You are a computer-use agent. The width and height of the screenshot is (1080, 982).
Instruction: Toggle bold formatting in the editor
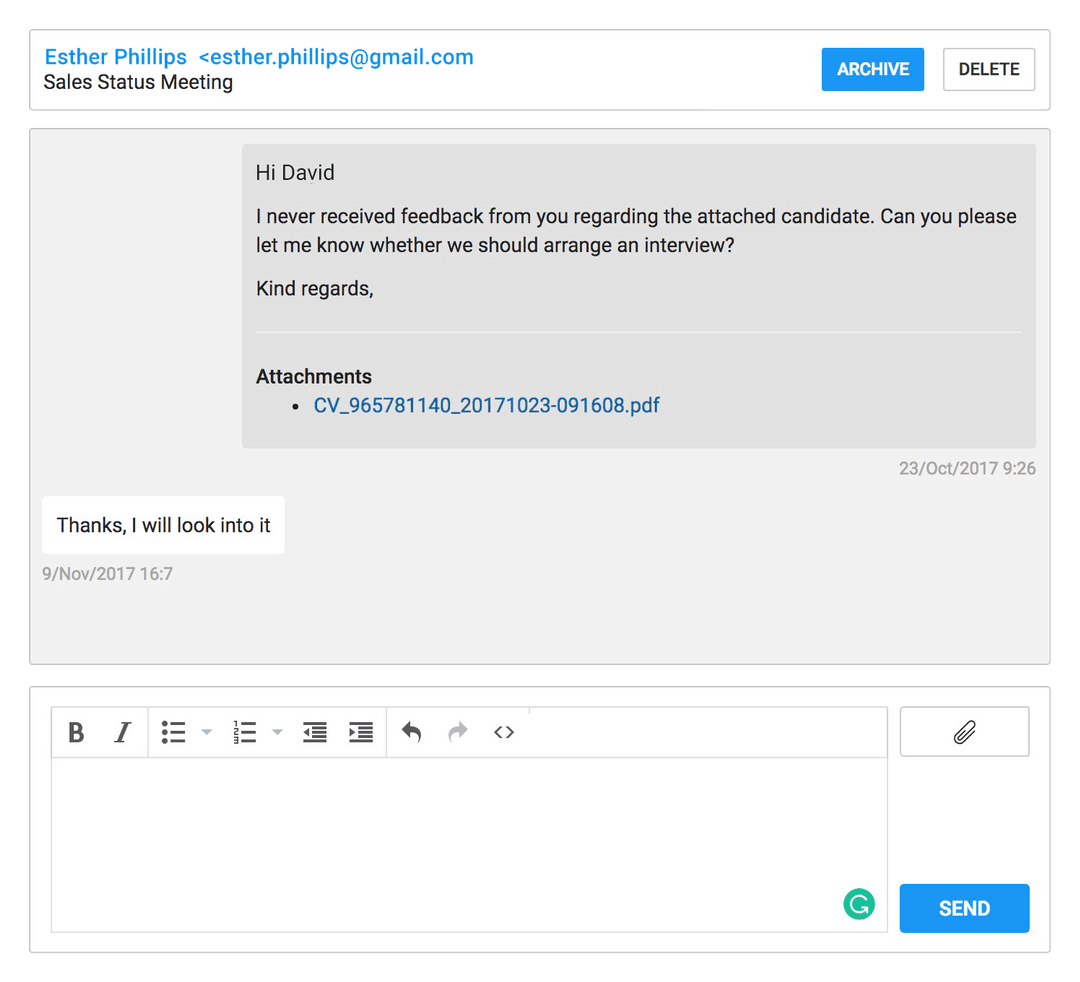pyautogui.click(x=76, y=733)
